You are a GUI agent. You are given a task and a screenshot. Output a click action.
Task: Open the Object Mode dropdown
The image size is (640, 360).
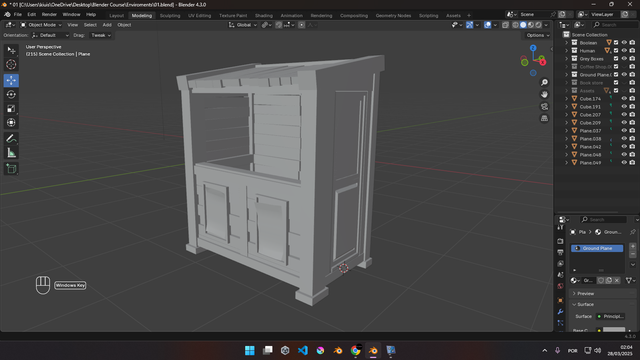pyautogui.click(x=41, y=25)
